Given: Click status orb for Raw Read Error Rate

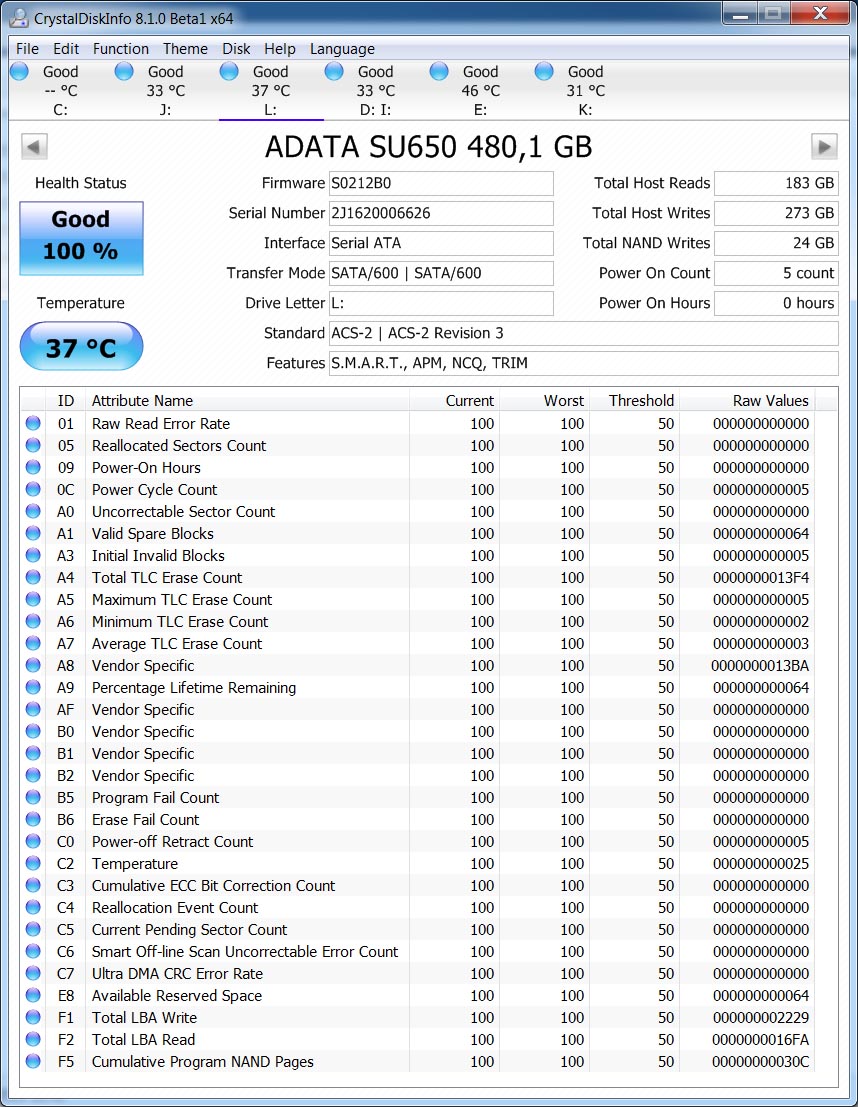Looking at the screenshot, I should [x=32, y=423].
